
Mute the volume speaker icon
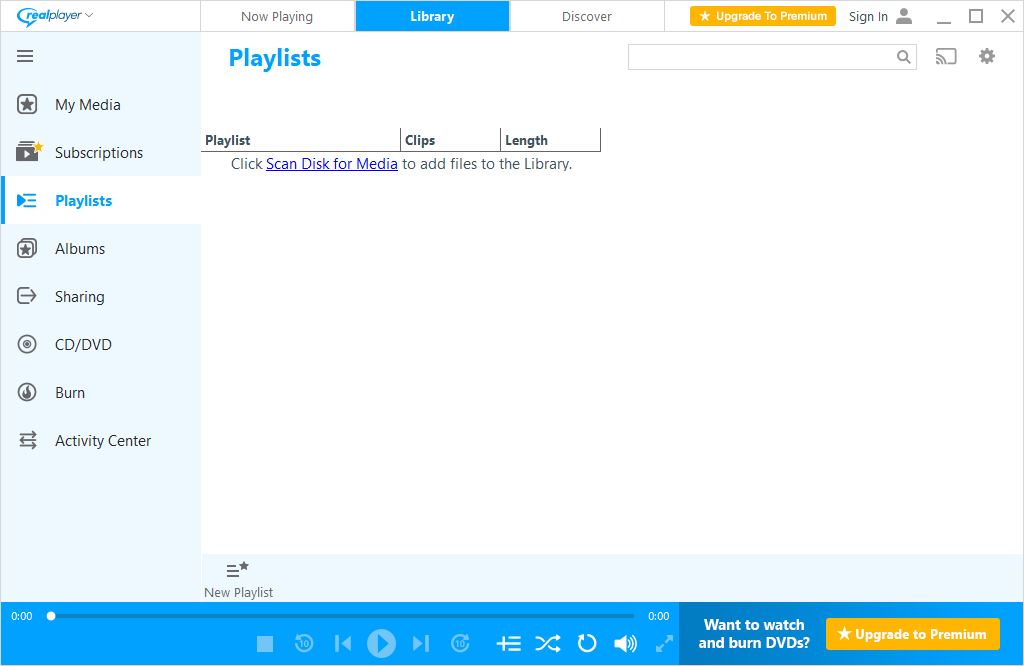pyautogui.click(x=625, y=644)
